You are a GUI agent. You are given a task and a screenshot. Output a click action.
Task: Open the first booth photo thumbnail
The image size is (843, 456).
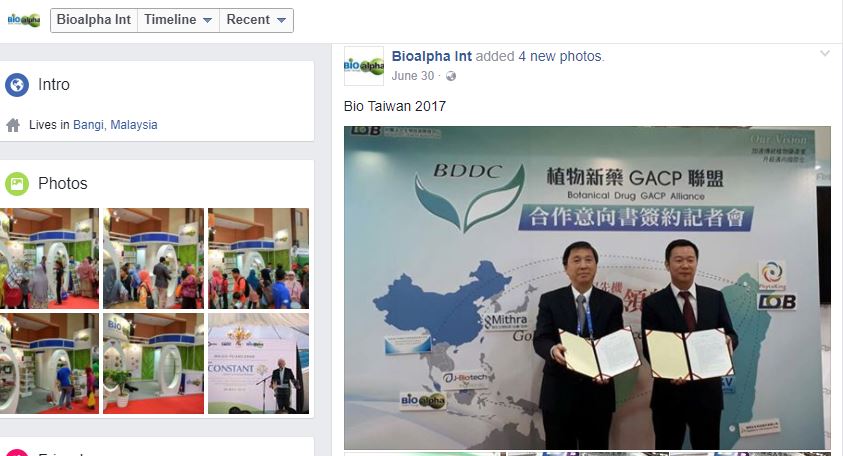(49, 258)
